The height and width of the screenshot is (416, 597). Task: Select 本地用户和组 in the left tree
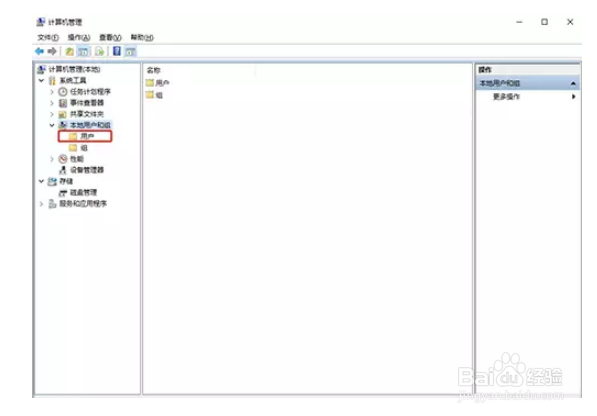tap(90, 125)
